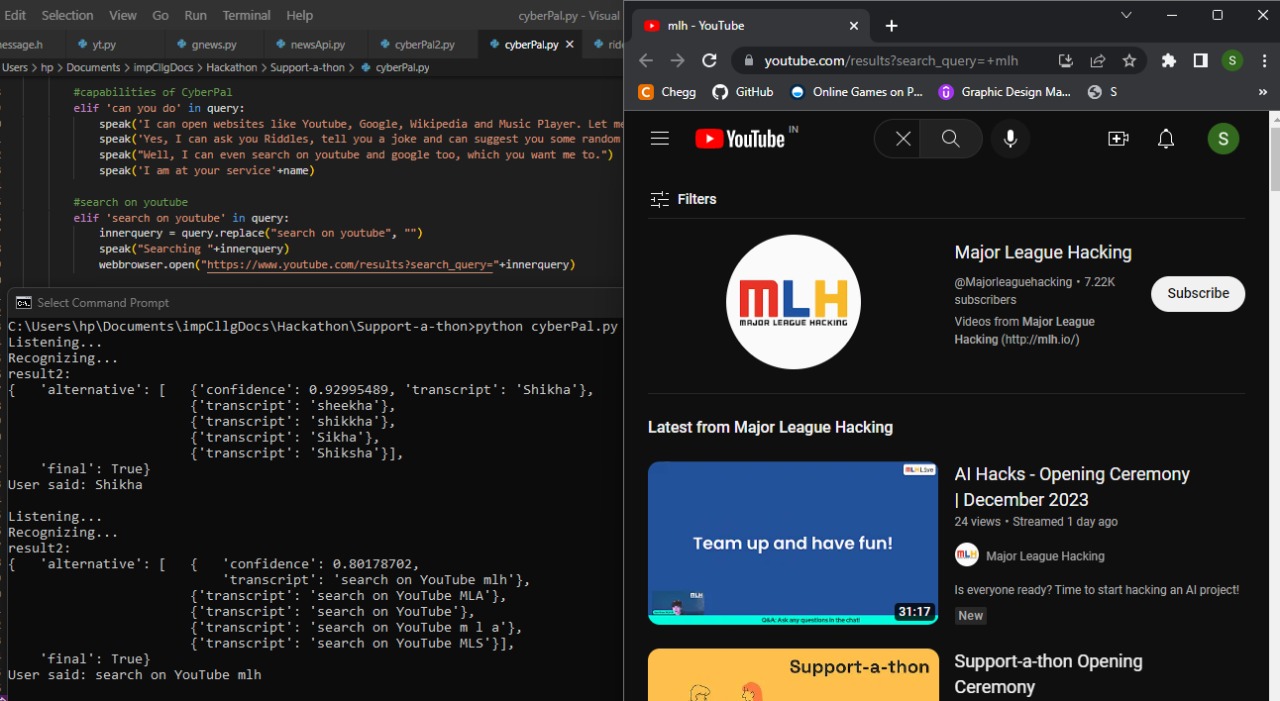Subscribe to Major League Hacking channel
This screenshot has height=701, width=1280.
coord(1198,293)
